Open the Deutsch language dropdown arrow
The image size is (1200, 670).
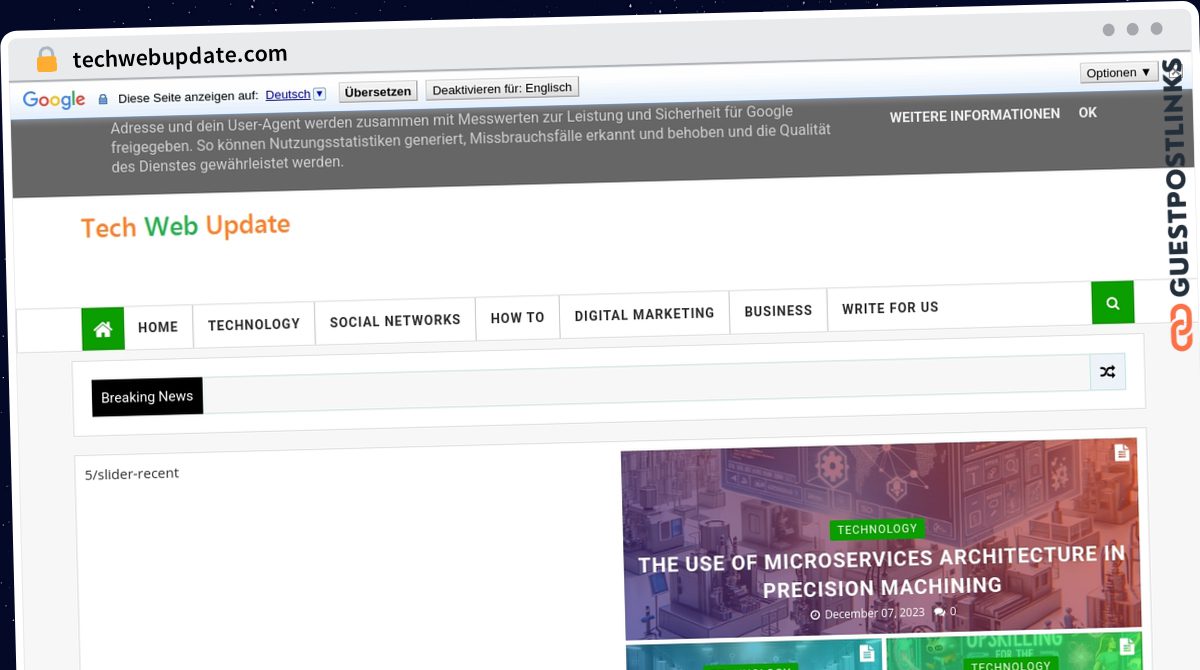[319, 94]
